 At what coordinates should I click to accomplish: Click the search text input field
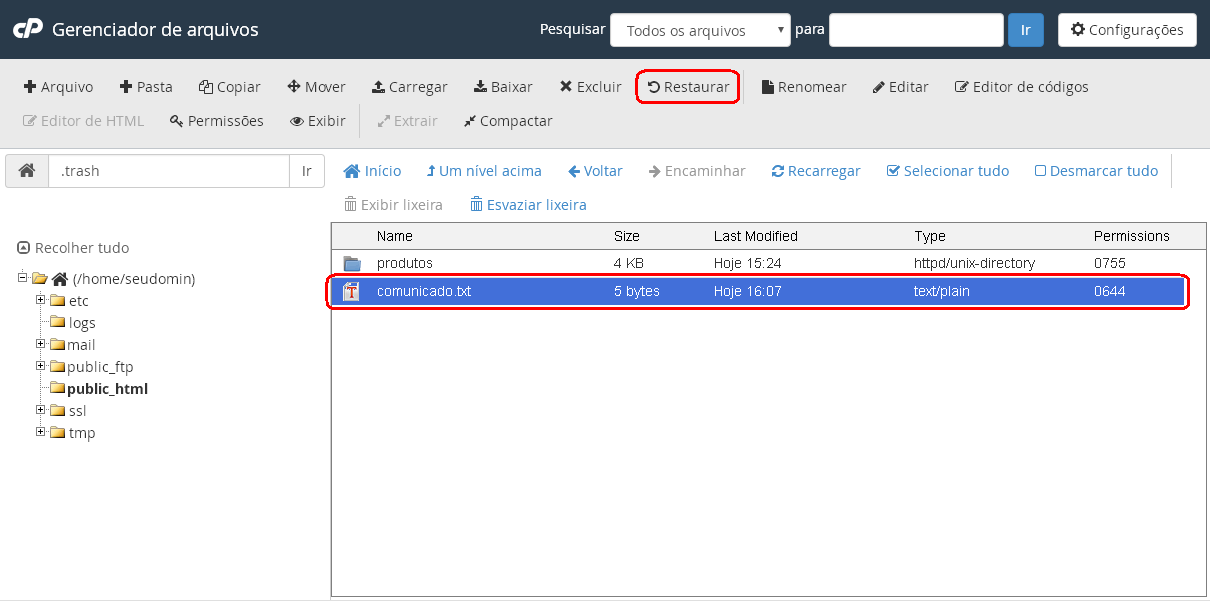[915, 30]
